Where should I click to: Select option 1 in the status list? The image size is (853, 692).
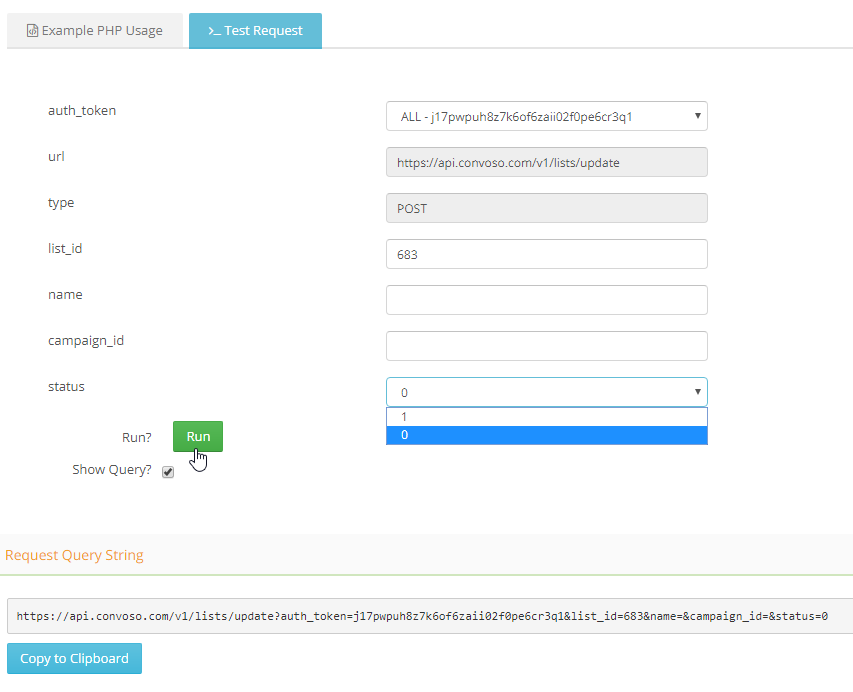coord(546,417)
